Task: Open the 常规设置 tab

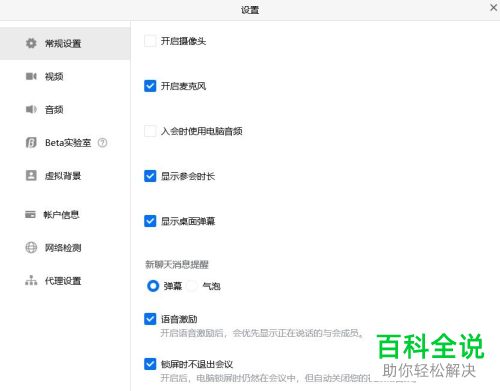Action: click(65, 43)
